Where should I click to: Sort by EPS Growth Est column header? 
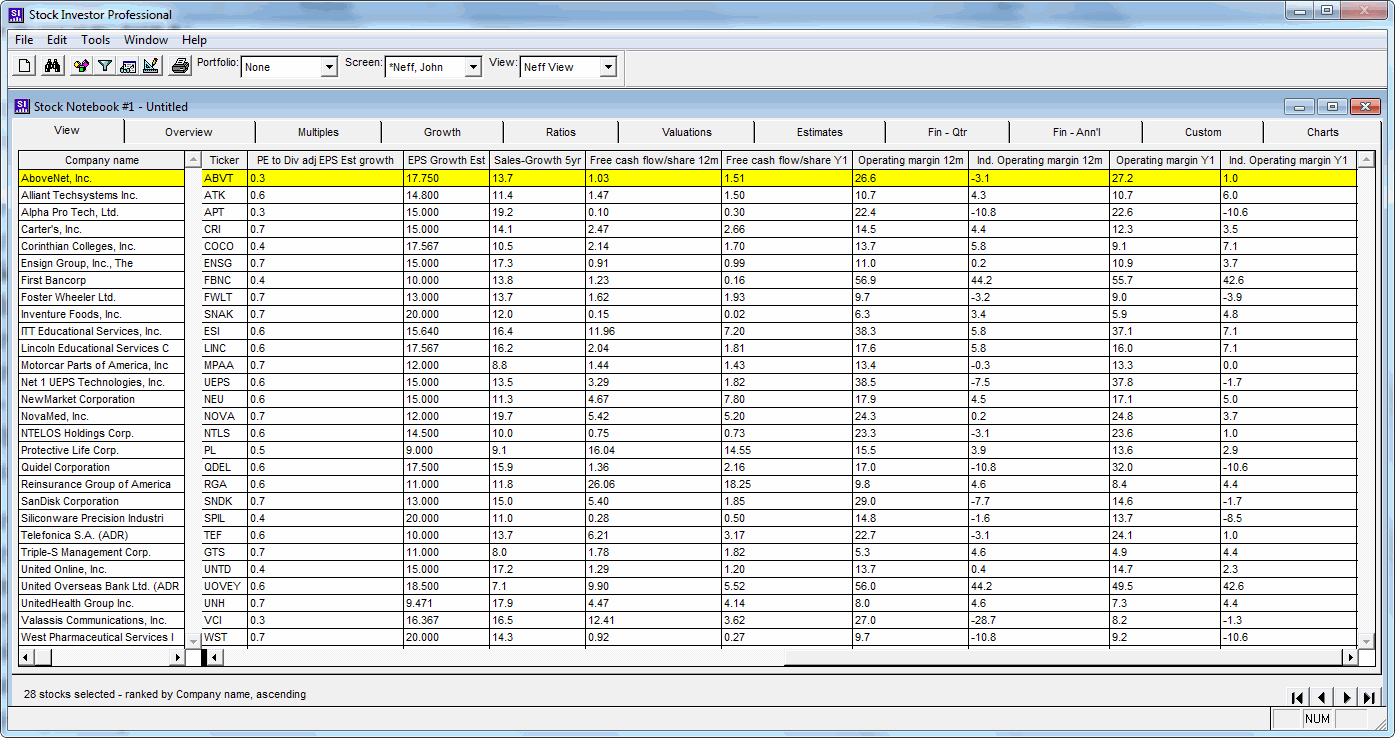(x=446, y=160)
